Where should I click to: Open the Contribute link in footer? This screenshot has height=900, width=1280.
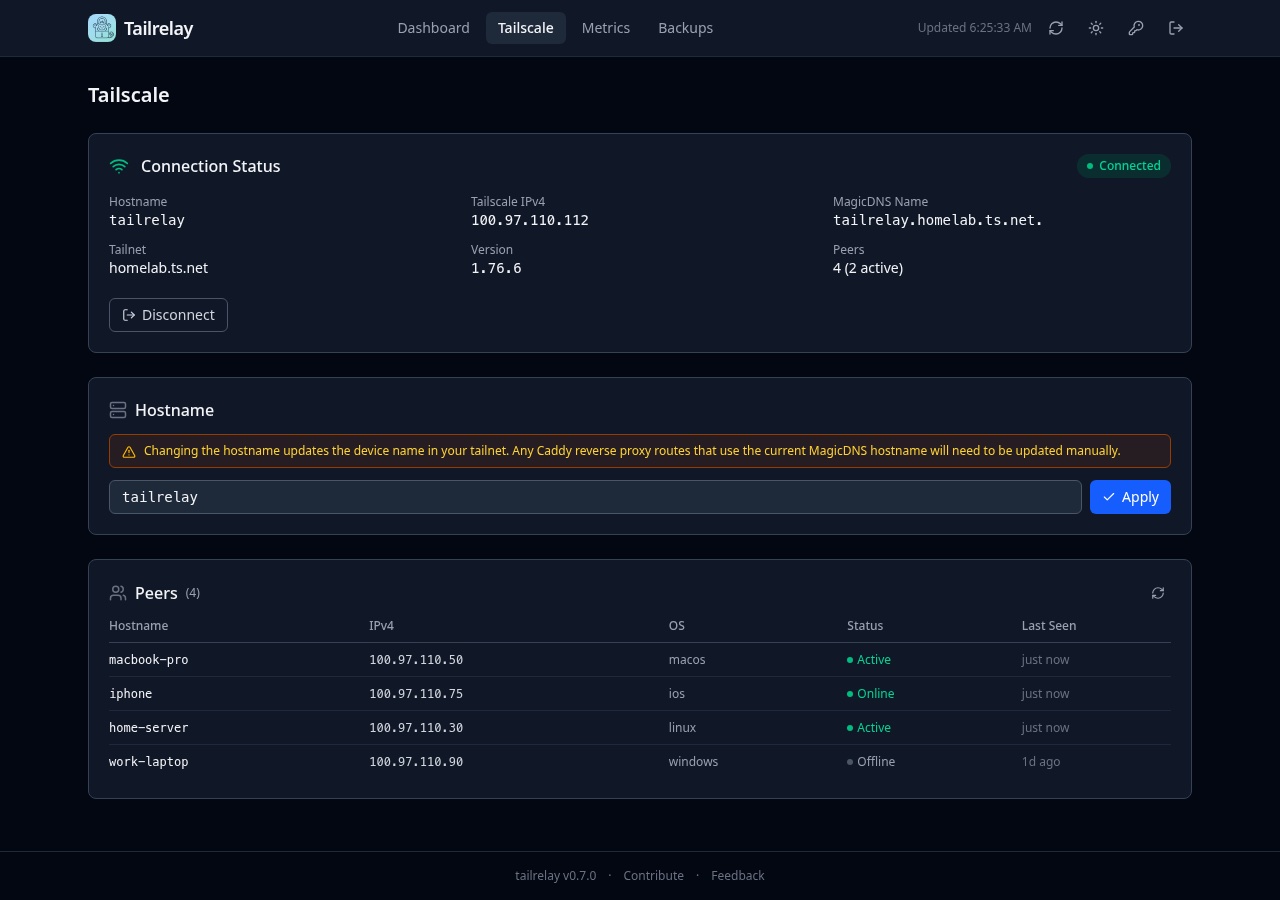[x=653, y=876]
